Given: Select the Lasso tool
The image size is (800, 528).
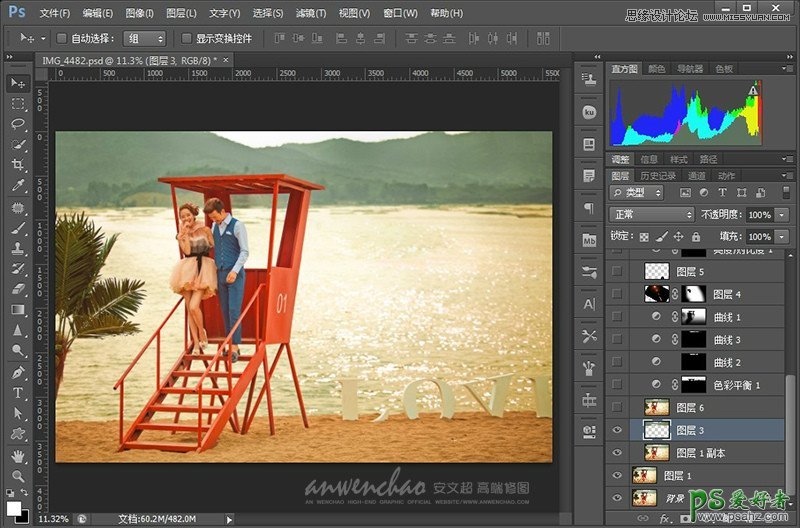Looking at the screenshot, I should pos(18,124).
